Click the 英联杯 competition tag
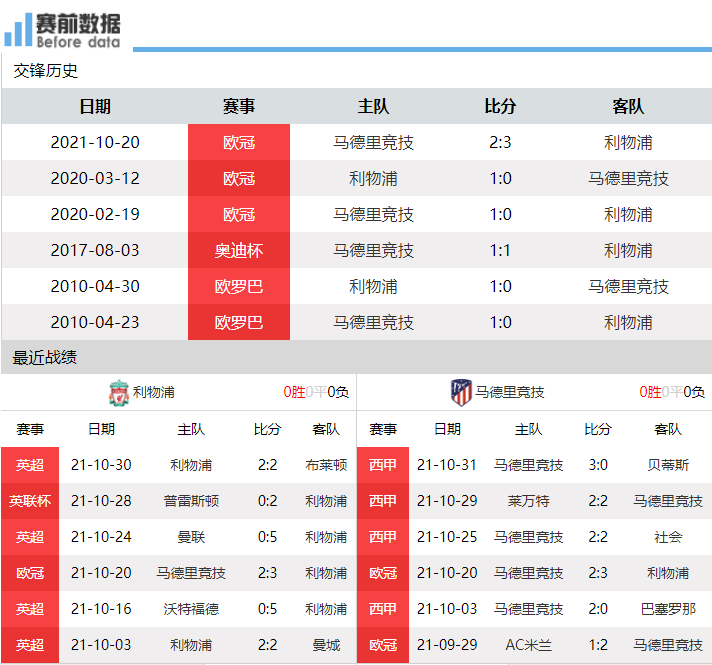Image resolution: width=712 pixels, height=665 pixels. (30, 501)
